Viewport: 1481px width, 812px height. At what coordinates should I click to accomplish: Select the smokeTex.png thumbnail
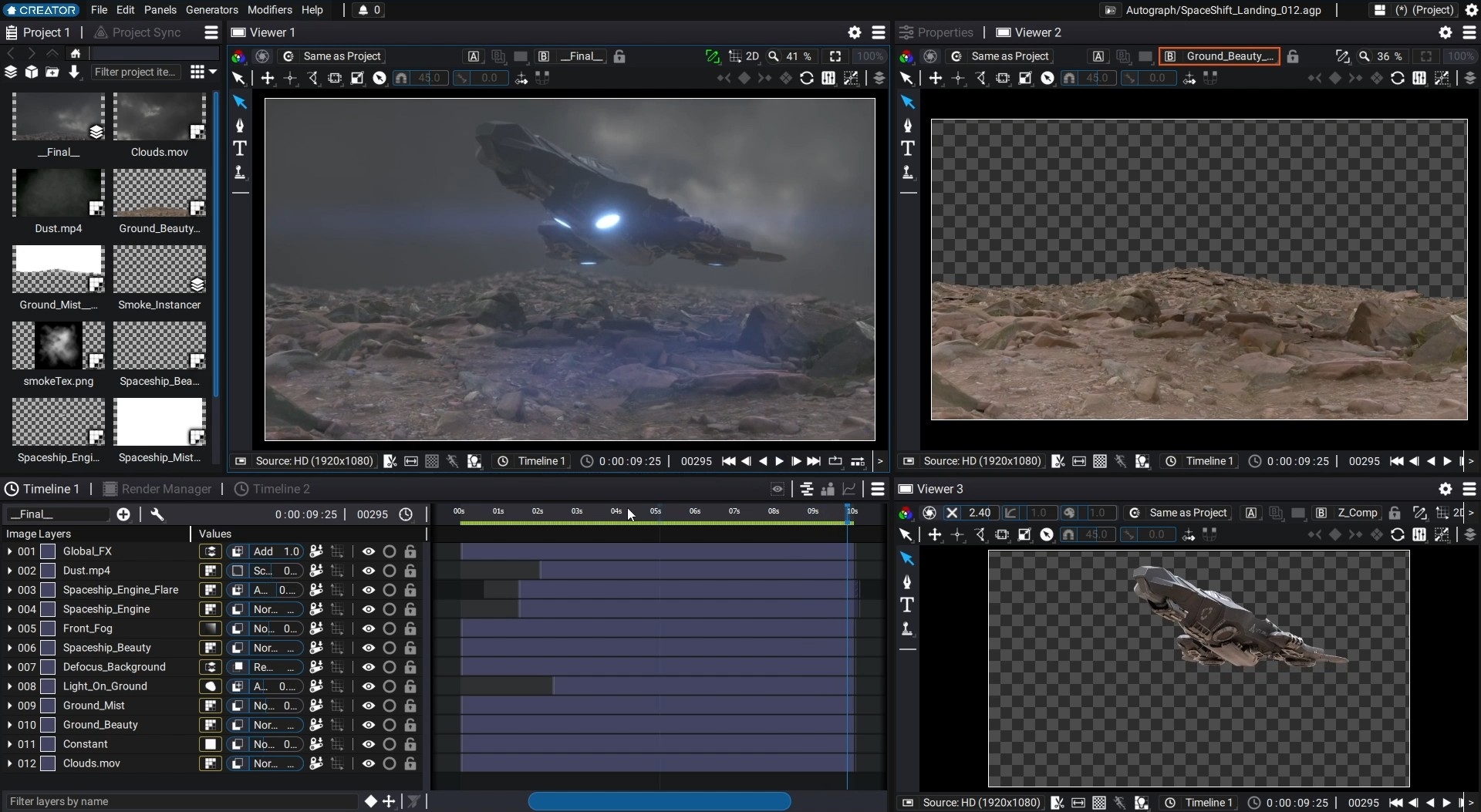coord(59,345)
